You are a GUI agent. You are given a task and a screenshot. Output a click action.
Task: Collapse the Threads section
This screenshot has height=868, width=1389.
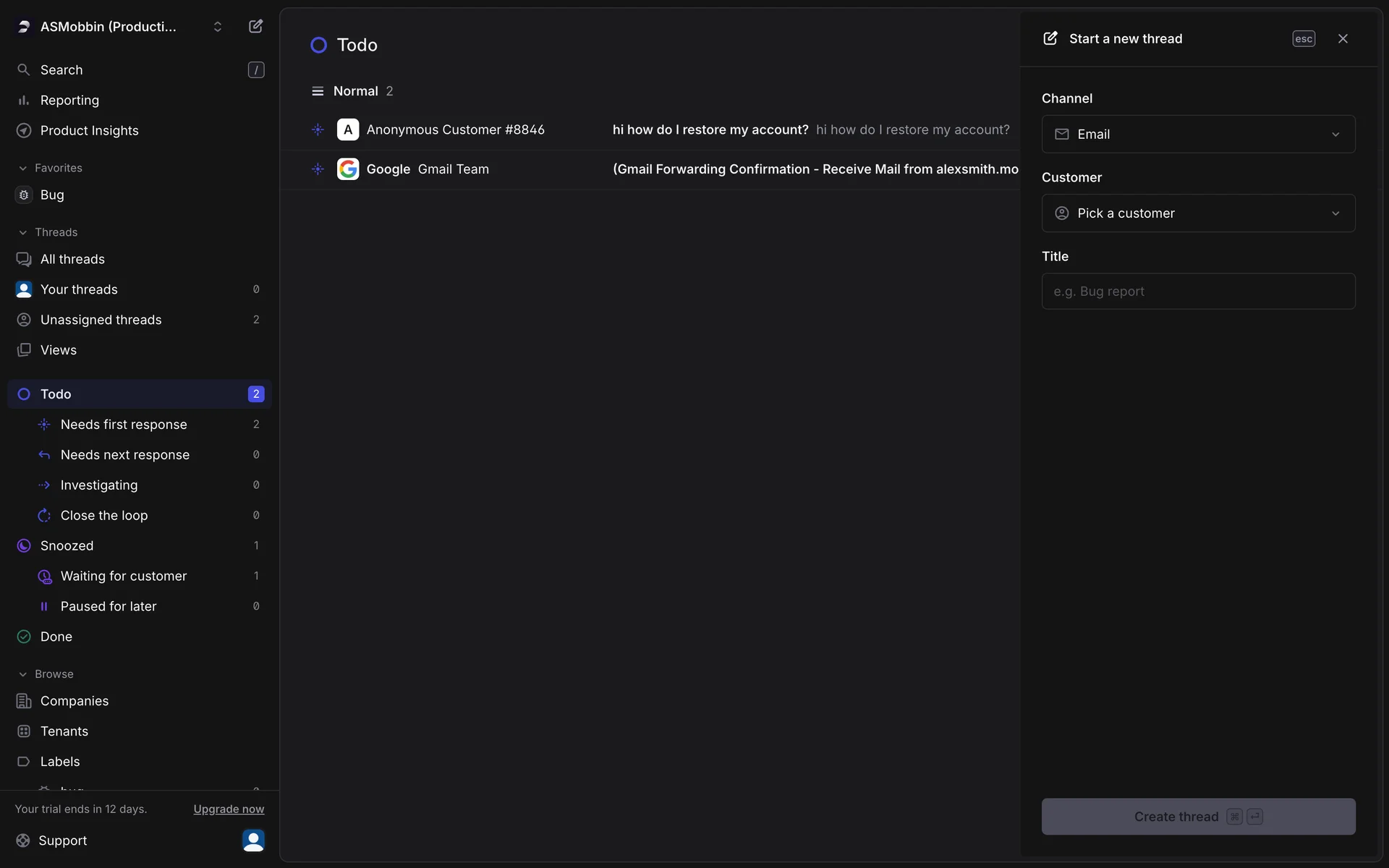[x=23, y=233]
